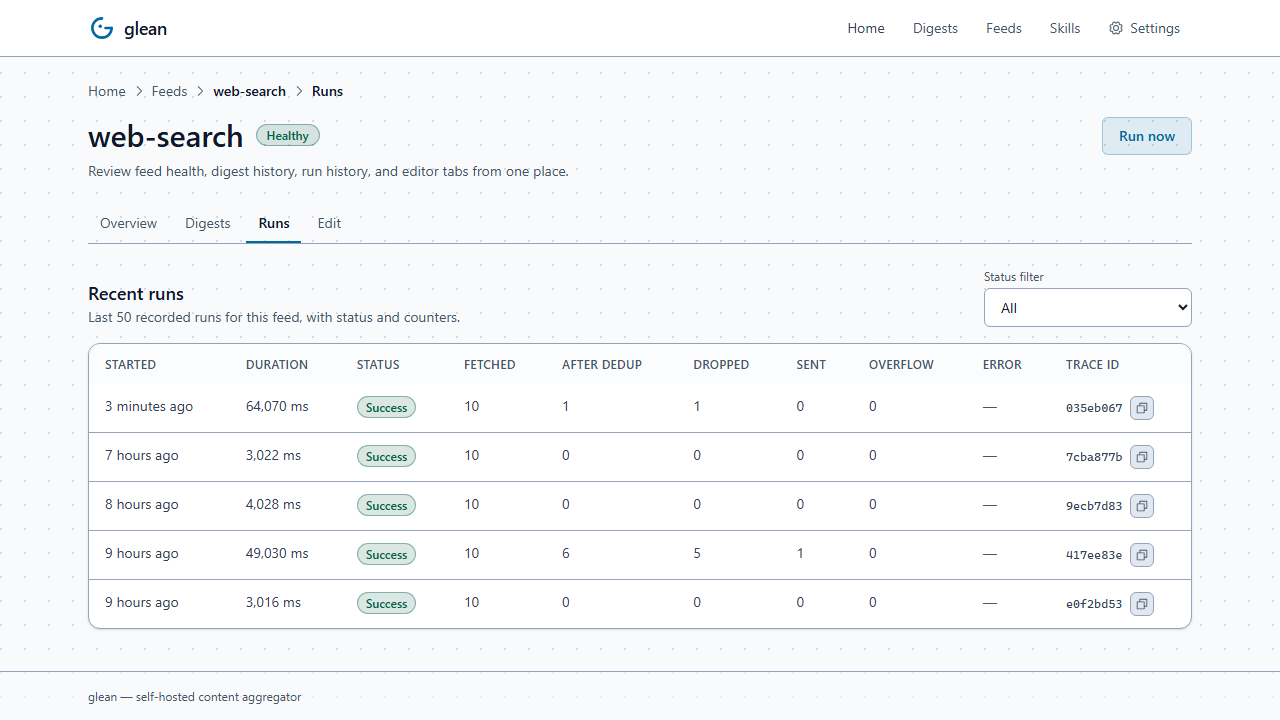This screenshot has height=720, width=1280.
Task: Open Settings in top navigation
Action: [x=1145, y=28]
